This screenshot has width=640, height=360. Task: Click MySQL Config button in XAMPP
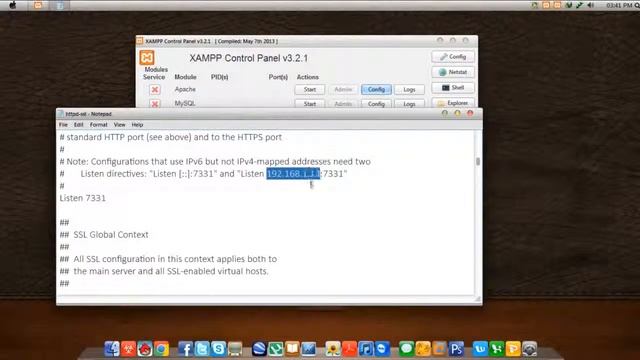[x=376, y=104]
